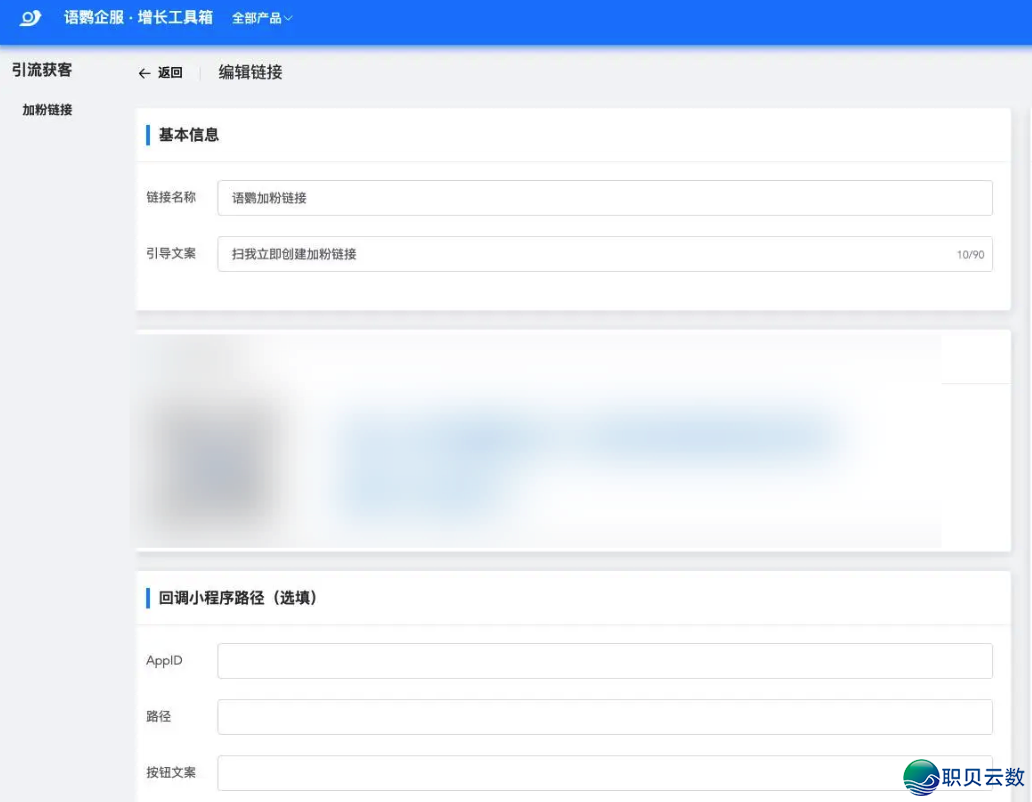
Task: Focus the AppID input field
Action: coord(604,661)
